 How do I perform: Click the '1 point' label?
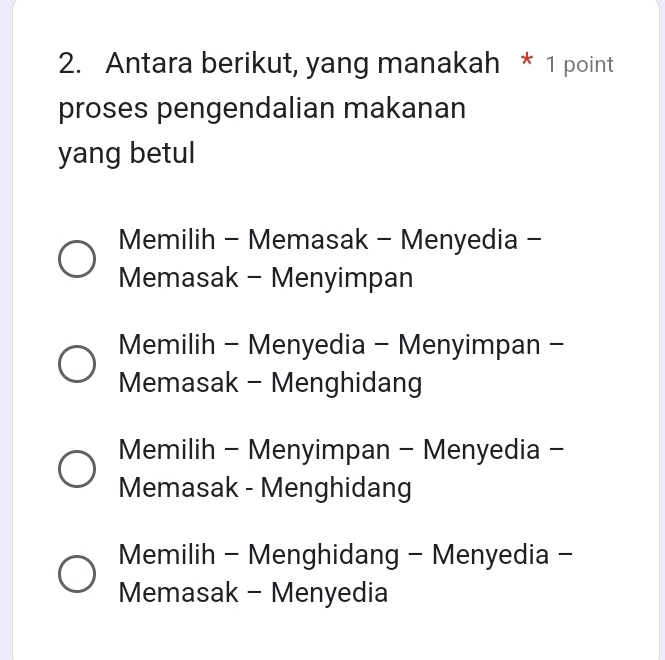coord(580,66)
